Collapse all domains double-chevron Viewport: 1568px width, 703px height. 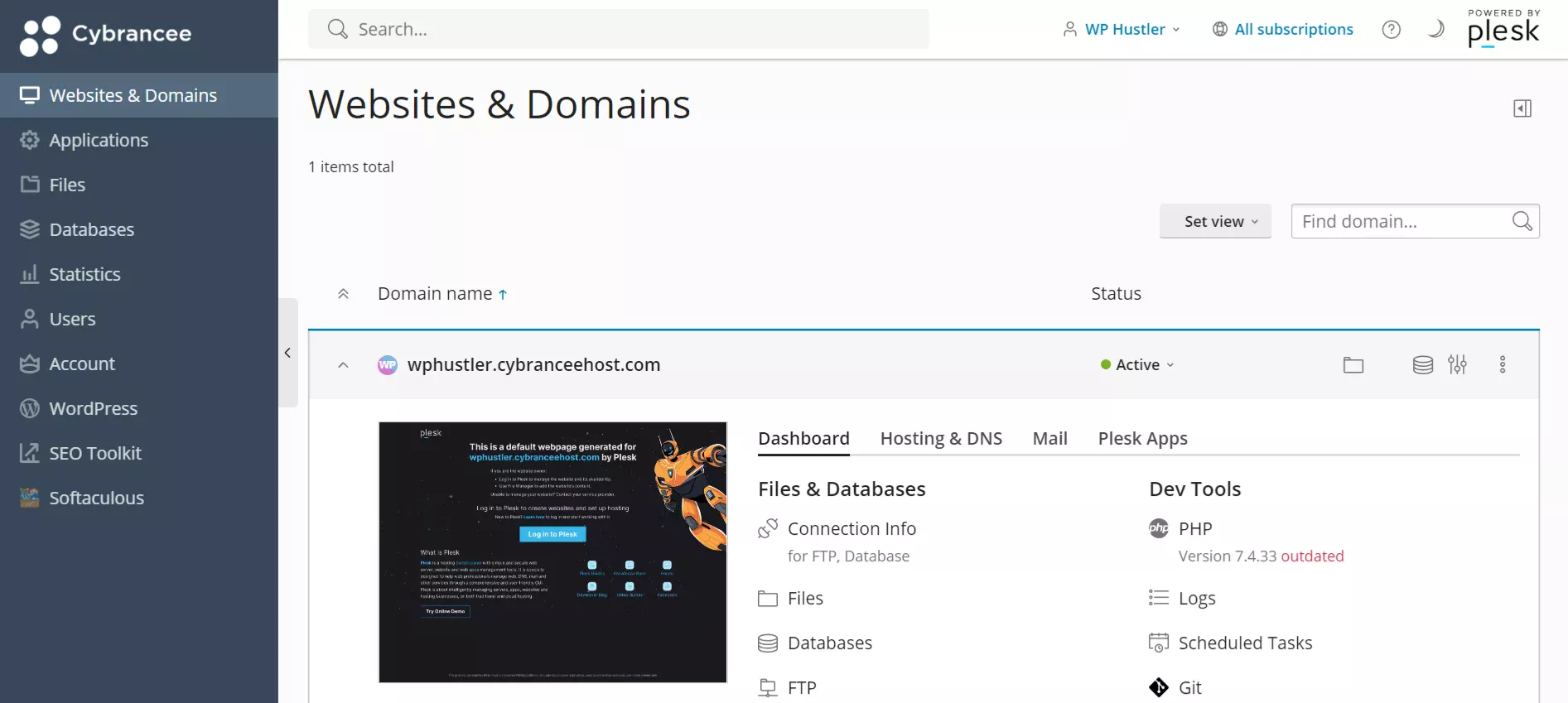pos(343,294)
